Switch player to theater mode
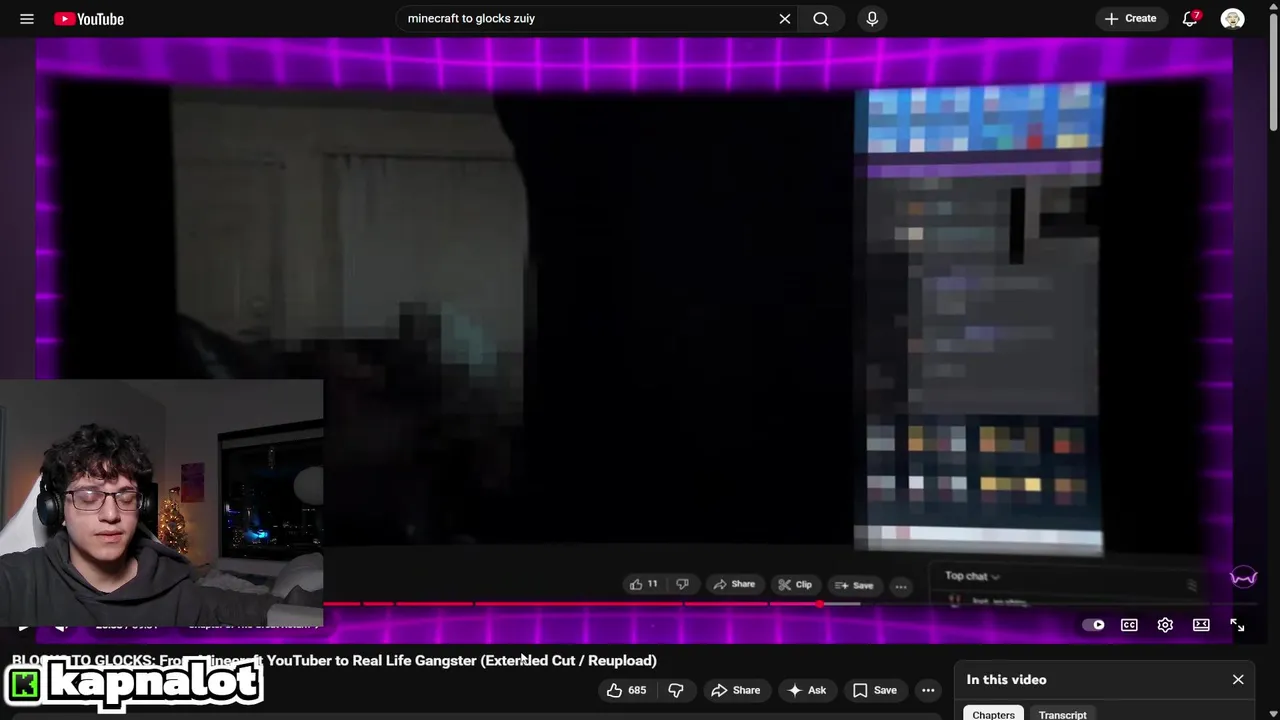This screenshot has height=720, width=1280. (x=1201, y=625)
